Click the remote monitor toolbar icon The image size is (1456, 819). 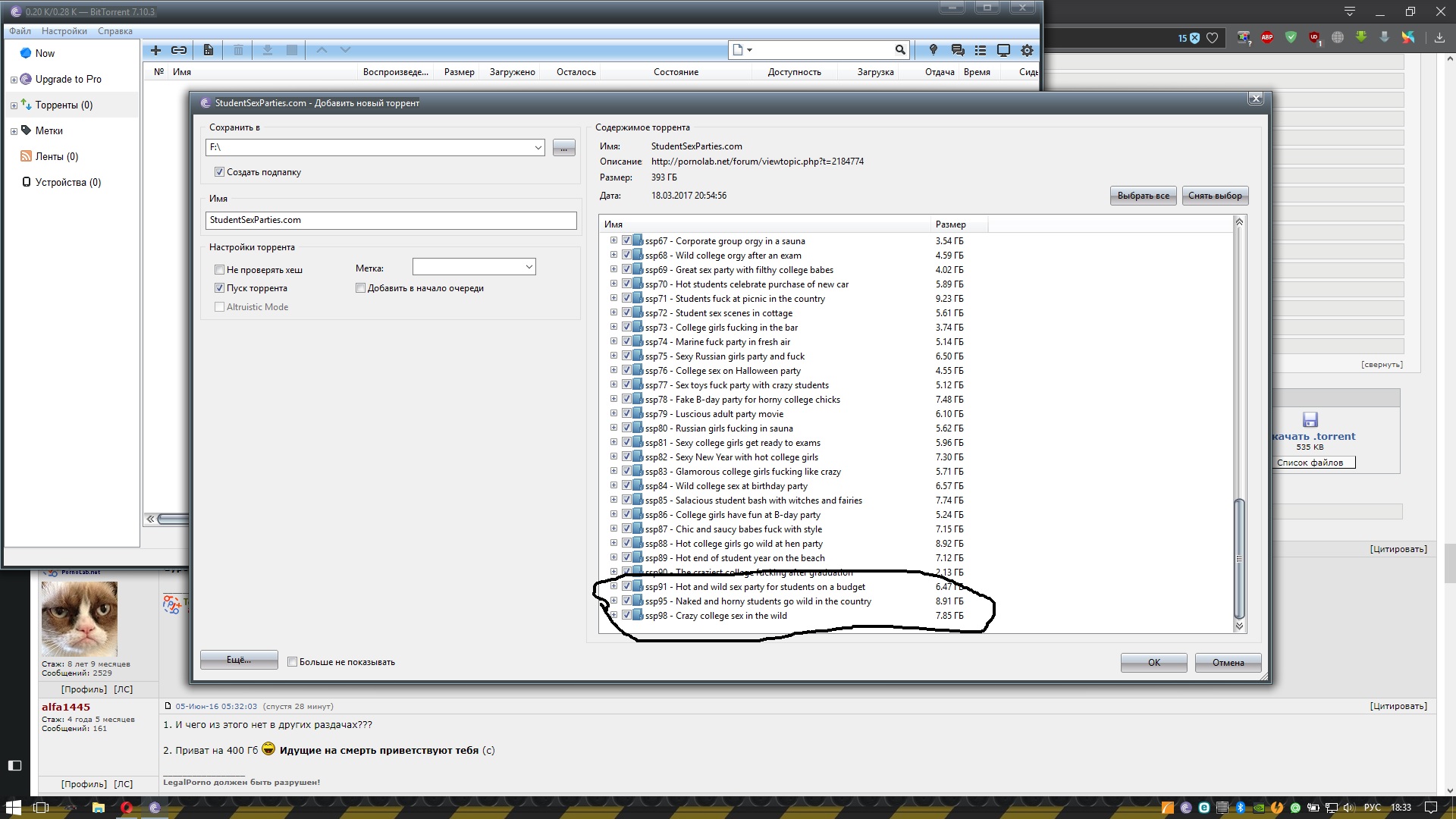(x=1003, y=50)
